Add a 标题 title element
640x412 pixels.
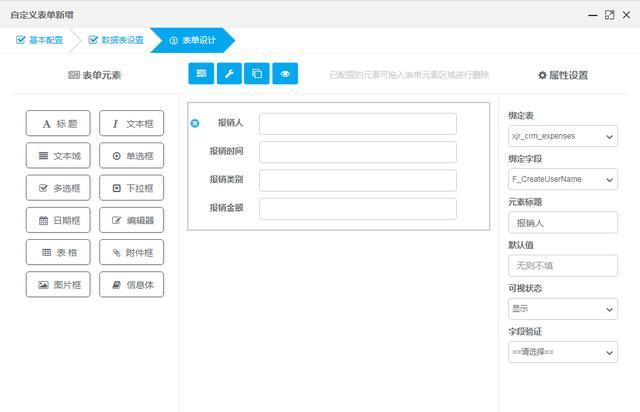pos(58,123)
